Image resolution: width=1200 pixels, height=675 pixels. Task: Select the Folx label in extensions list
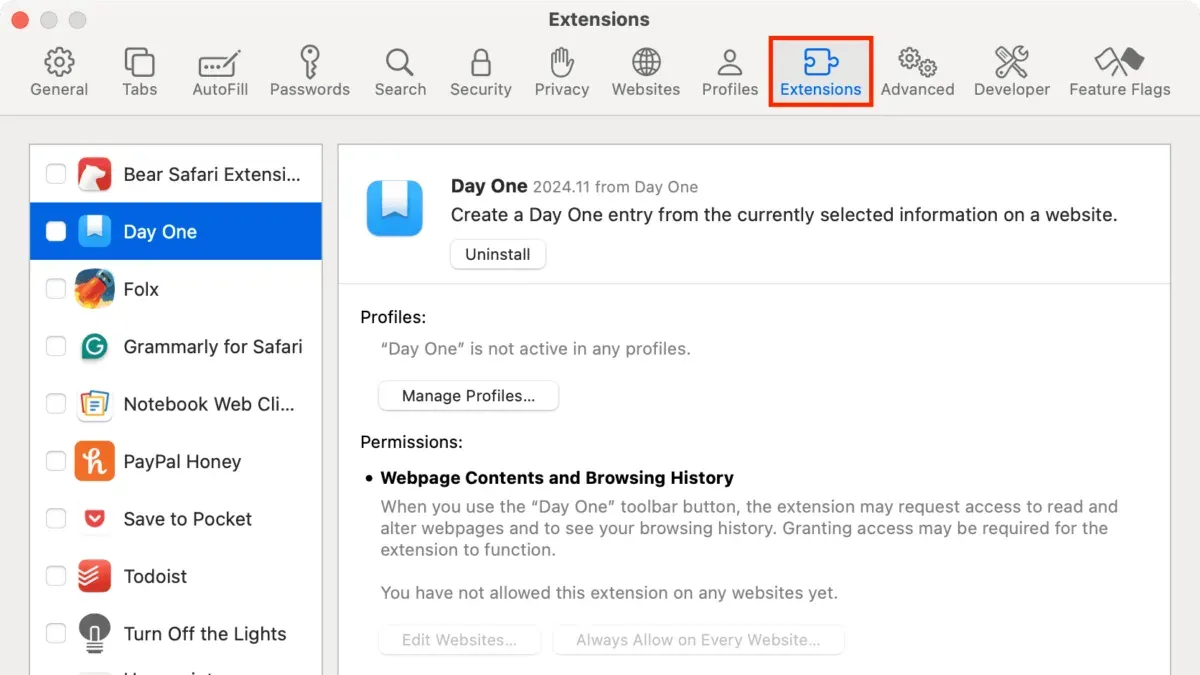141,289
